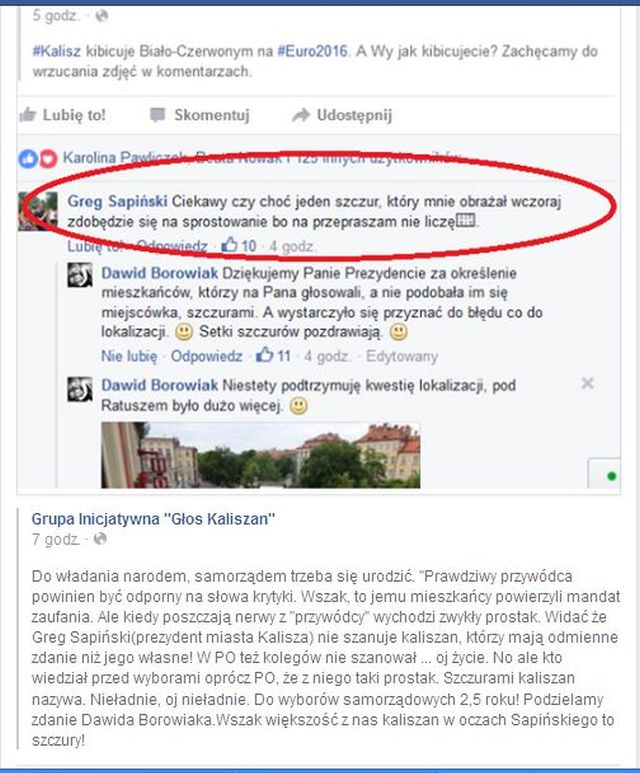Open Grupa Inicjatywna "Głos Kaliszan" page link
This screenshot has height=773, width=640.
click(x=153, y=519)
